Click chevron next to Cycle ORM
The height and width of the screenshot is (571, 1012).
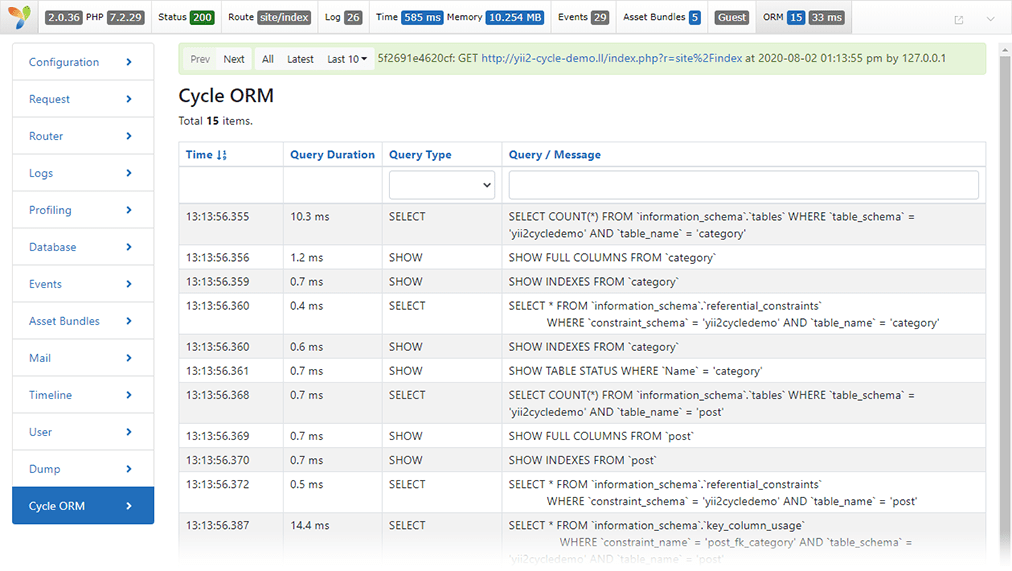click(x=129, y=506)
